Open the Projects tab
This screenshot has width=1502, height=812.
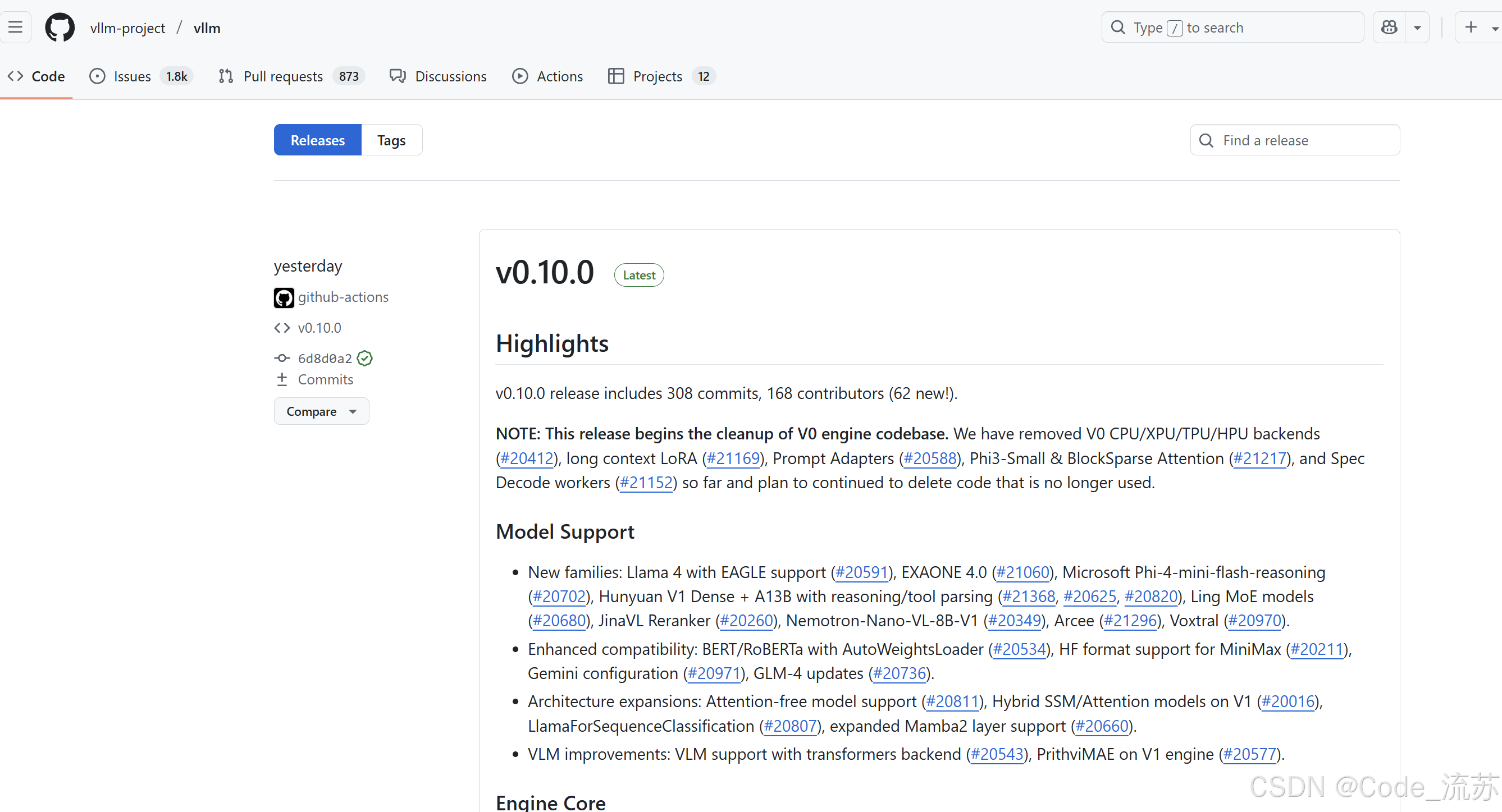[661, 76]
